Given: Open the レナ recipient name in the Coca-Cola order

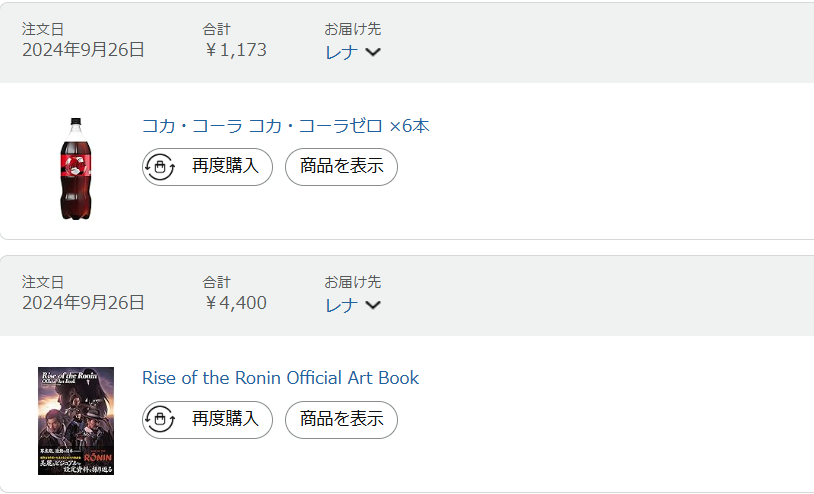Looking at the screenshot, I should (341, 52).
